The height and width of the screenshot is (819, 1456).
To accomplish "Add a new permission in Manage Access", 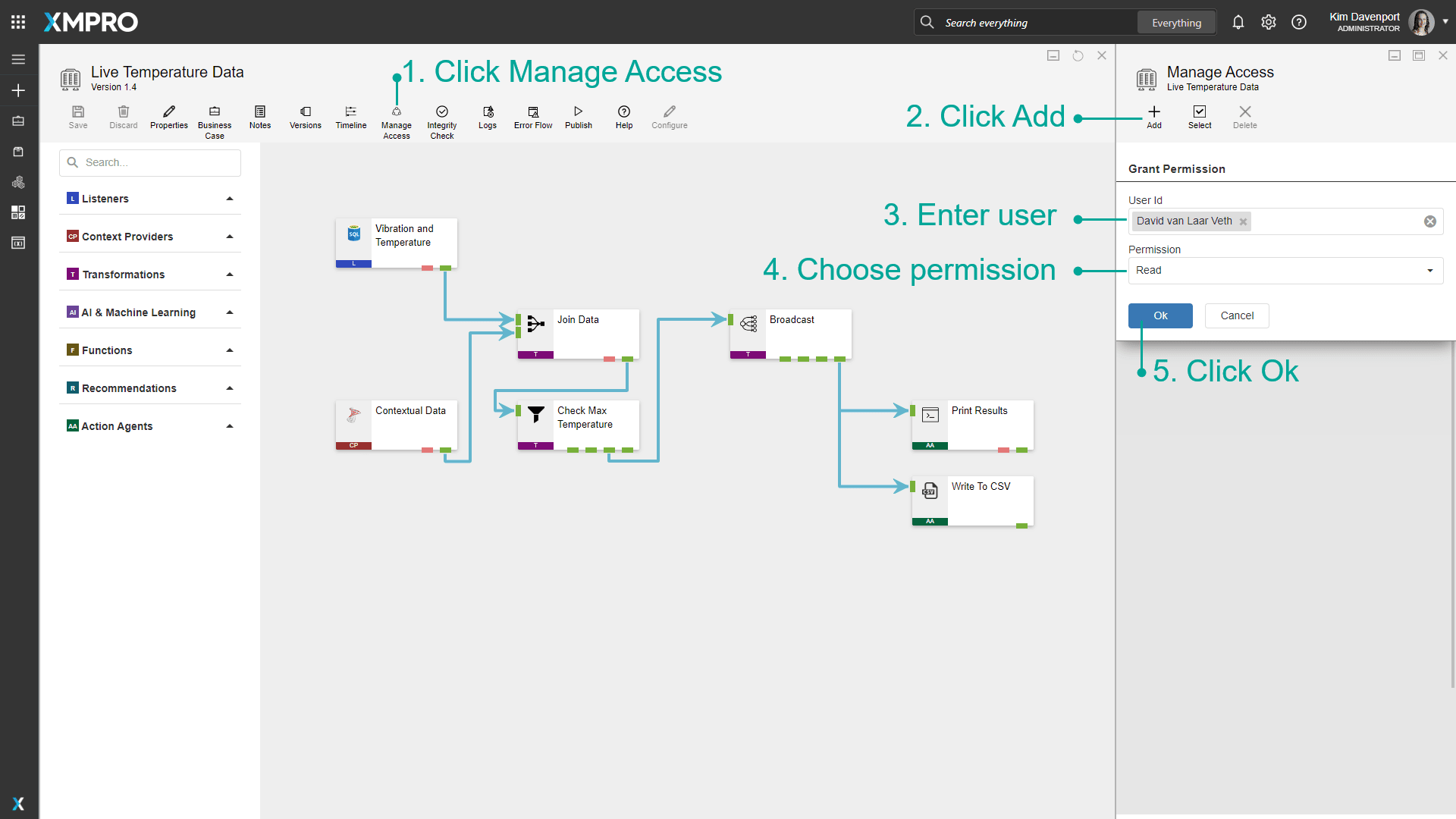I will (1153, 118).
